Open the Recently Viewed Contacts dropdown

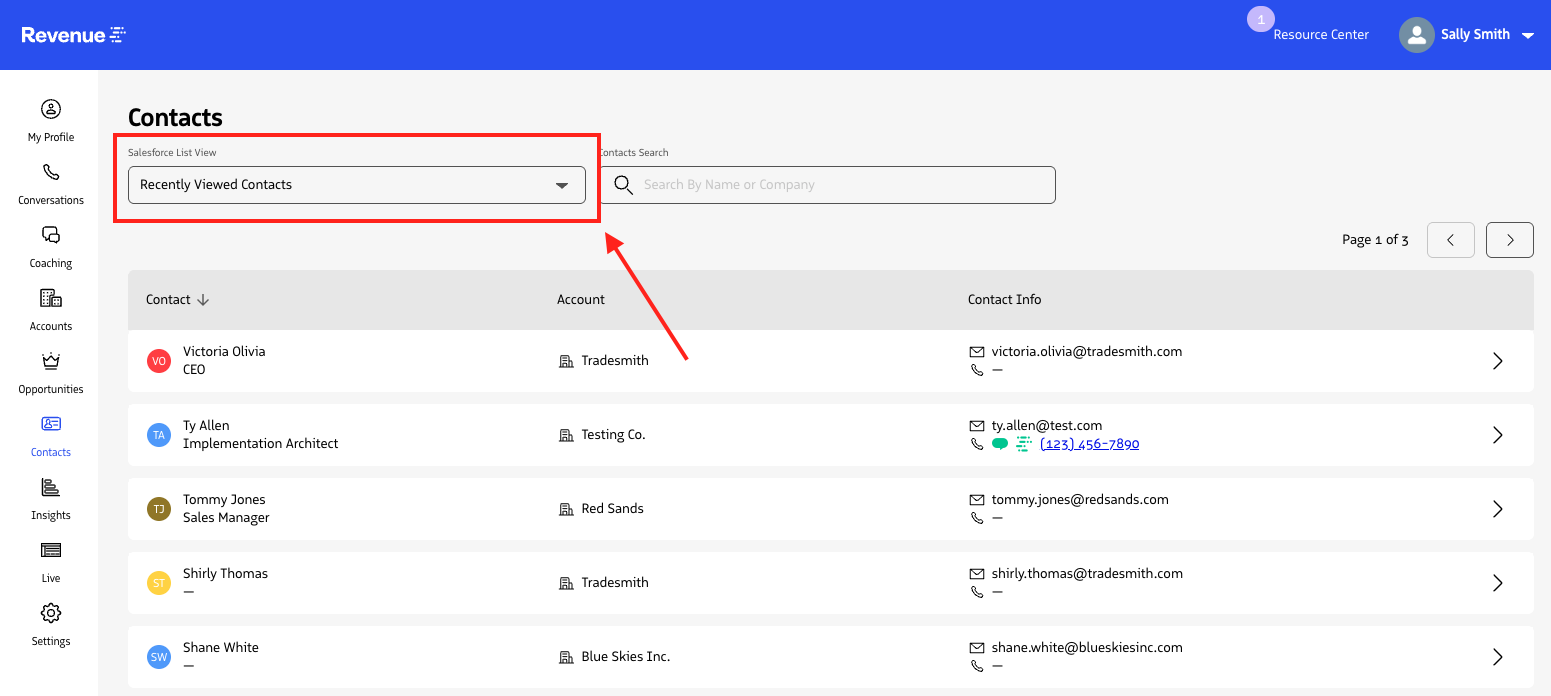[x=357, y=184]
